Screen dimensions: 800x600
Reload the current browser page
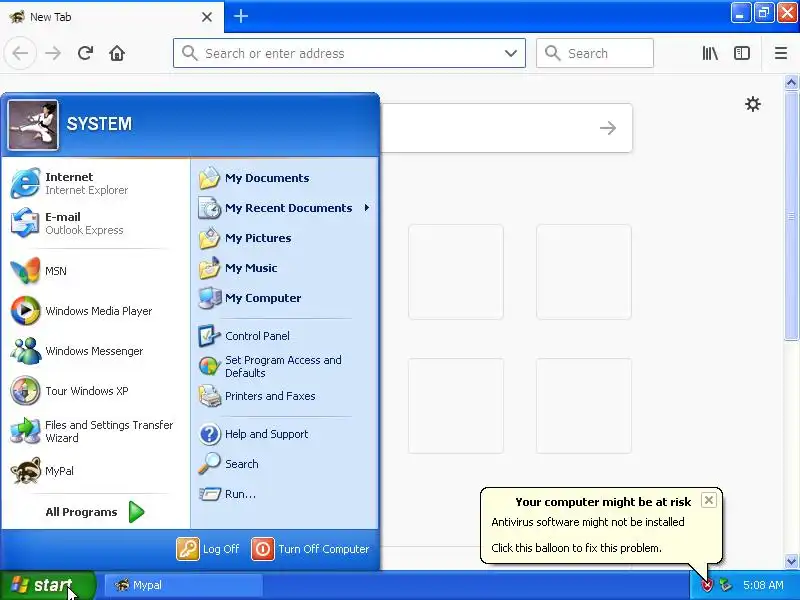[x=85, y=53]
